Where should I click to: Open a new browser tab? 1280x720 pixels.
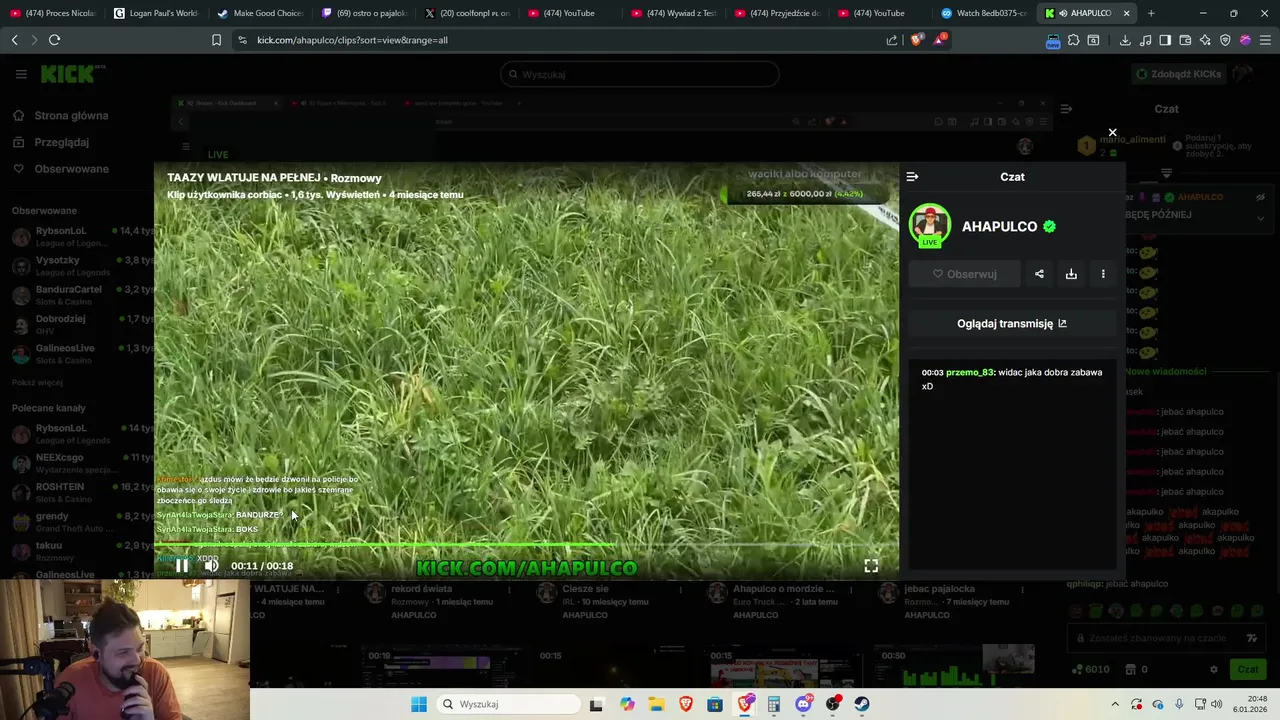pyautogui.click(x=1151, y=13)
